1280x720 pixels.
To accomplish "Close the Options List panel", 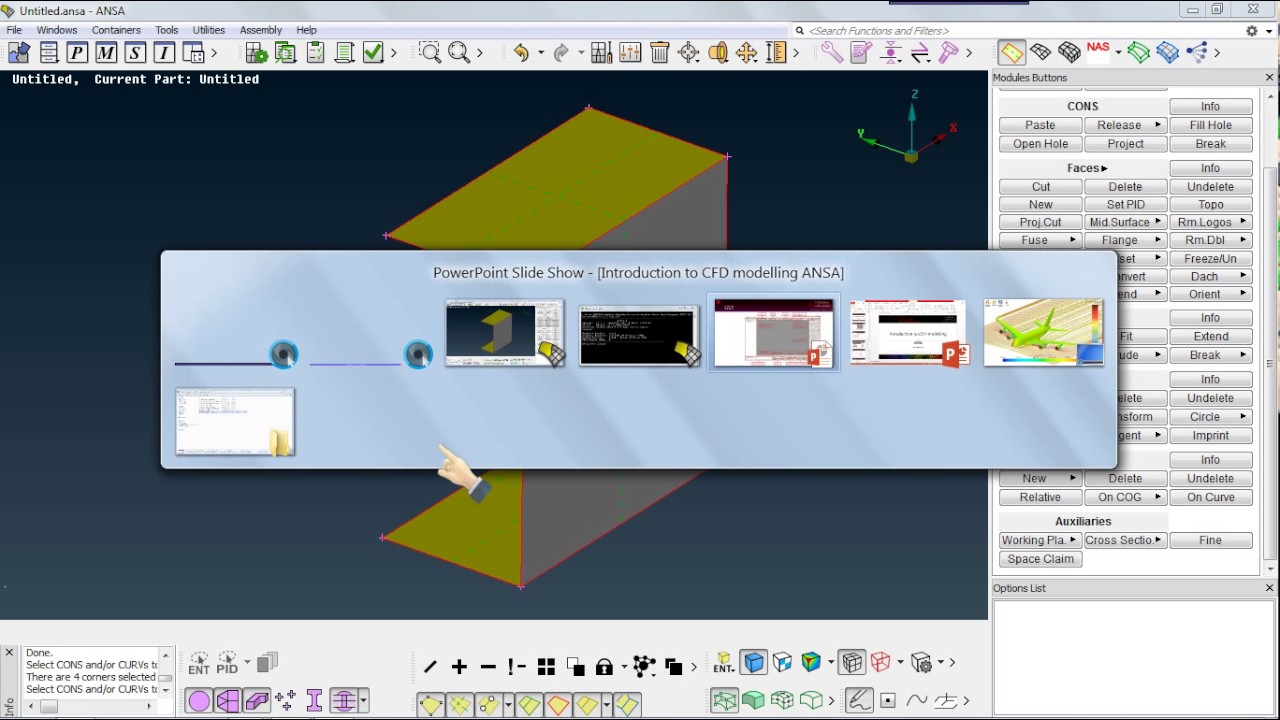I will [x=1269, y=588].
